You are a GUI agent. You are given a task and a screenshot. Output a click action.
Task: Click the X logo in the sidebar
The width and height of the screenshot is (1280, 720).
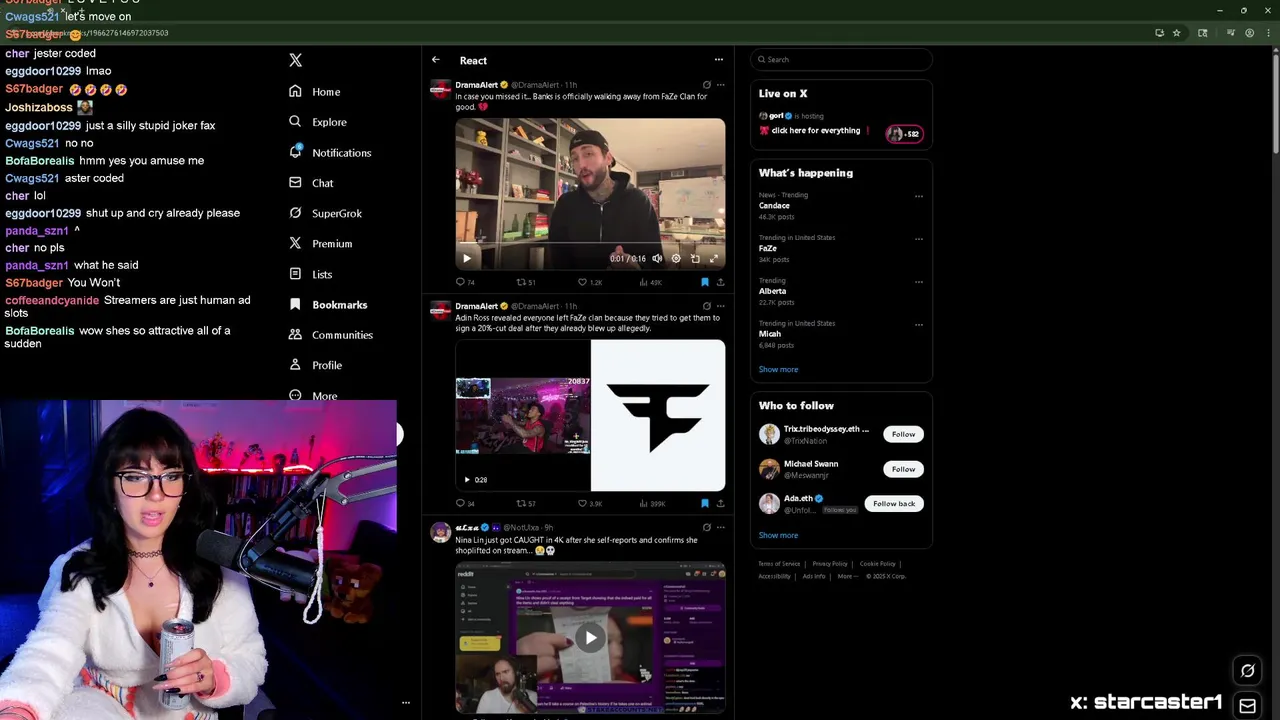295,61
